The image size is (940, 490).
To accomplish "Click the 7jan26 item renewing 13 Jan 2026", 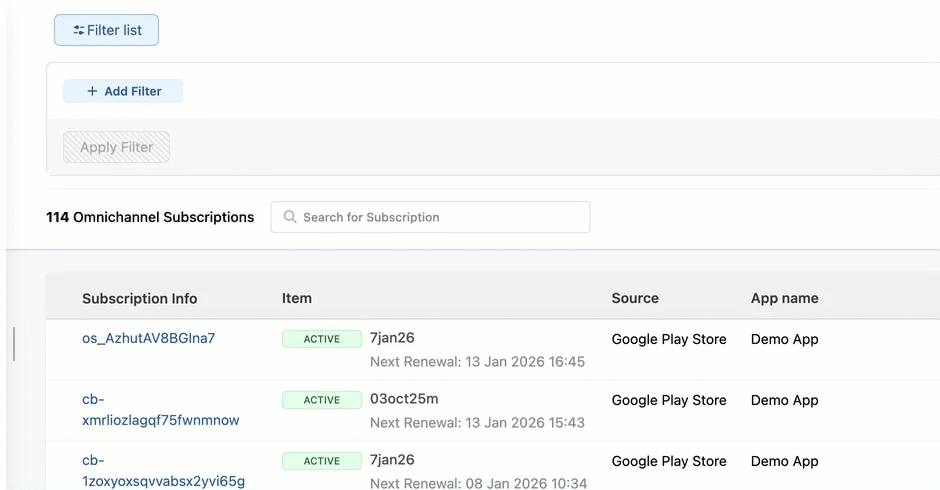I will pyautogui.click(x=392, y=338).
